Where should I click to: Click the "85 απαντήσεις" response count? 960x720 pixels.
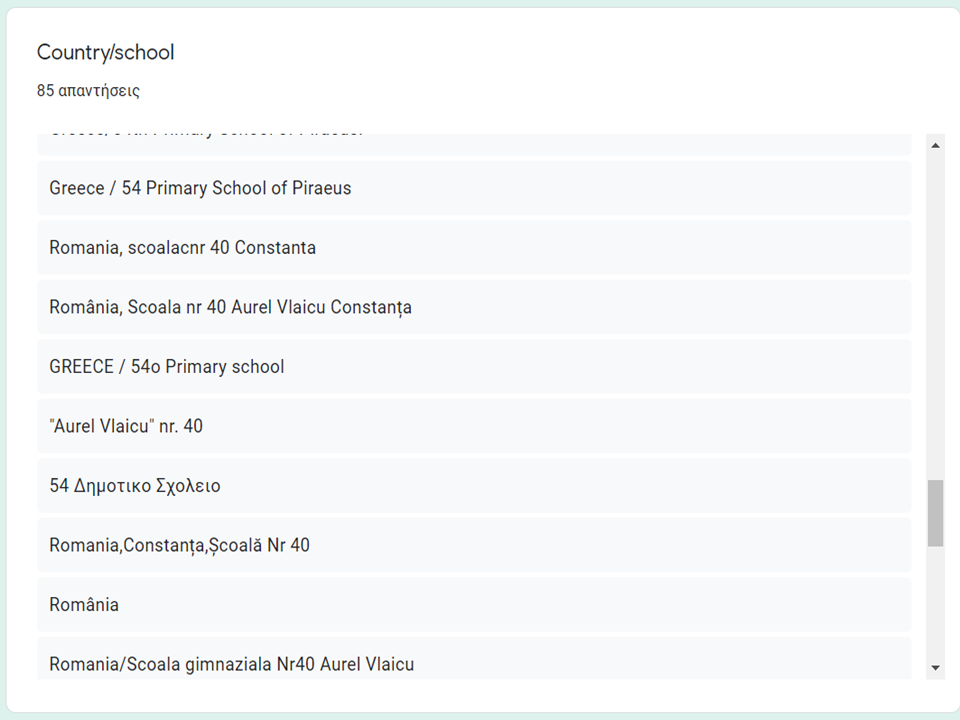click(x=88, y=91)
